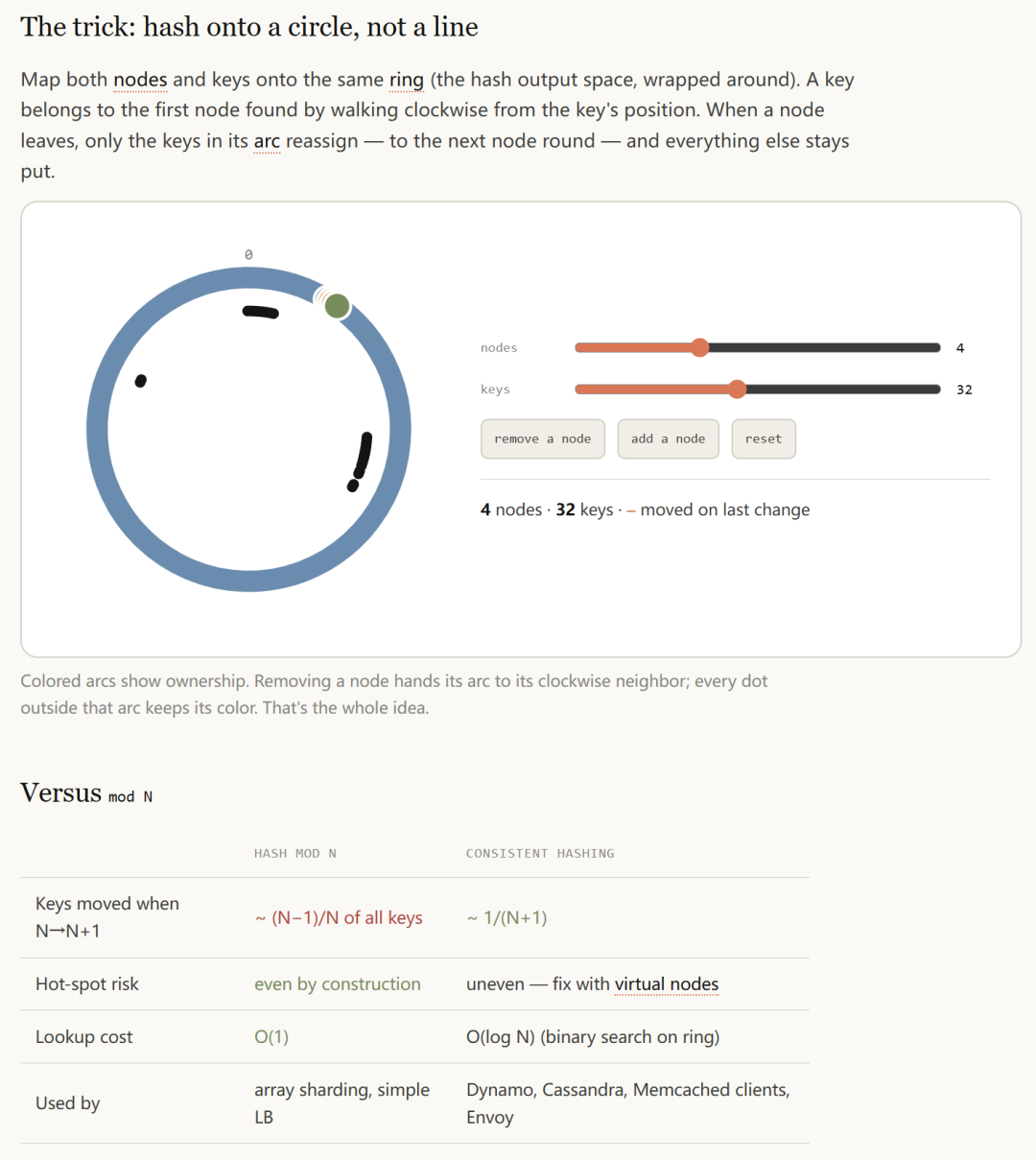The image size is (1036, 1160).
Task: Click the "remove a node" button
Action: [543, 438]
